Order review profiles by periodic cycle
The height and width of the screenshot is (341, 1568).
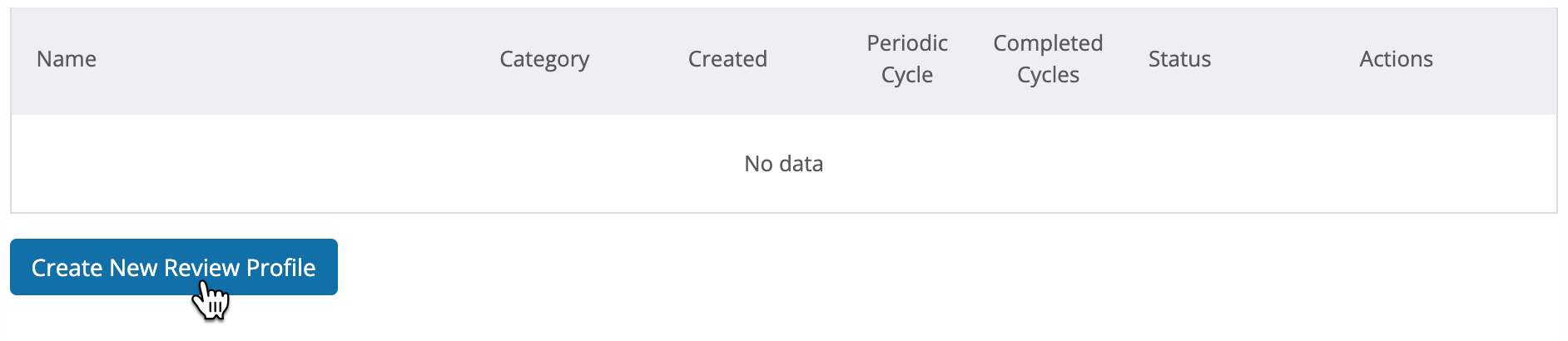(x=907, y=59)
